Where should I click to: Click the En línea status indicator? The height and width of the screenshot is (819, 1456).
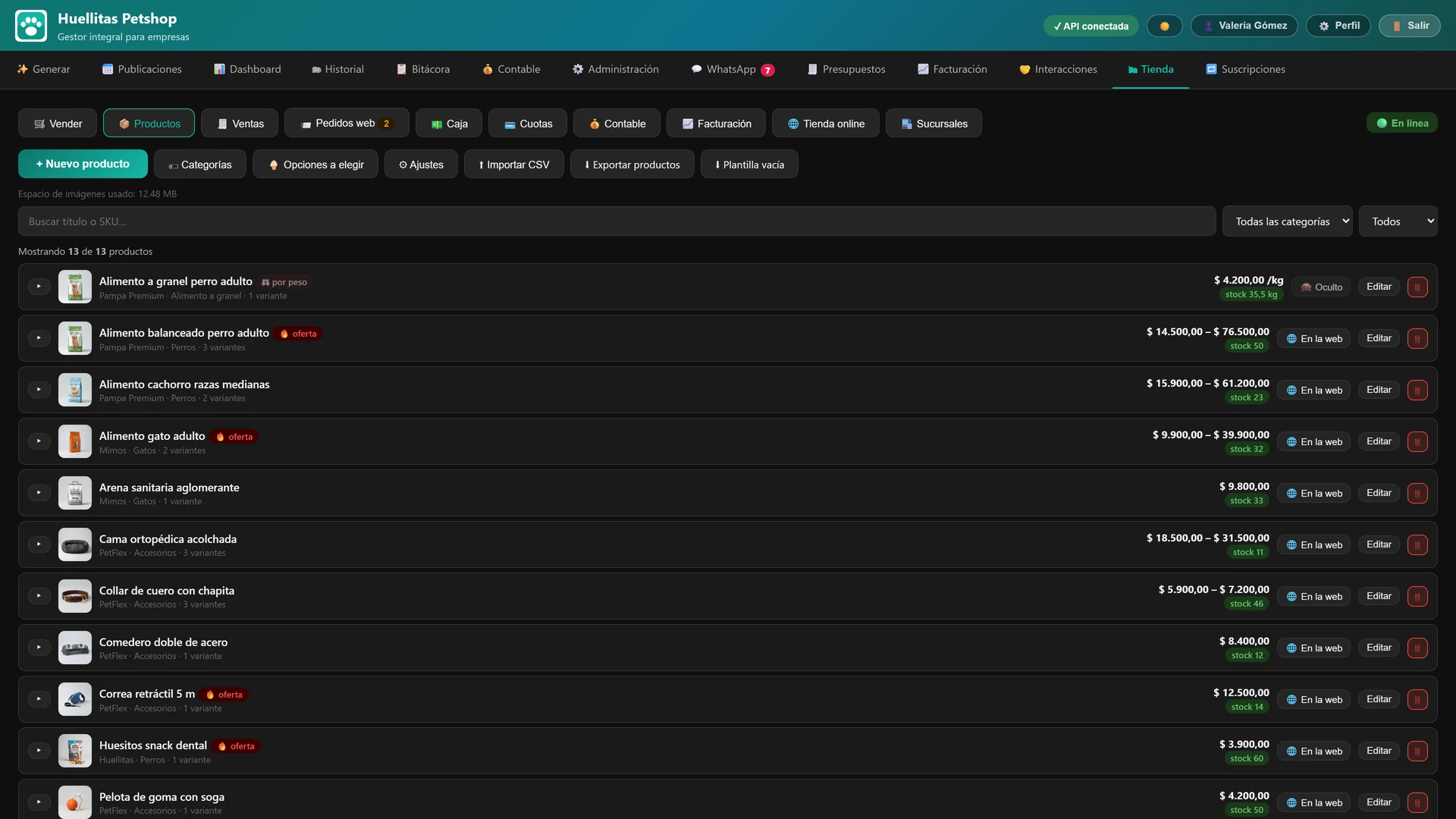coord(1402,123)
